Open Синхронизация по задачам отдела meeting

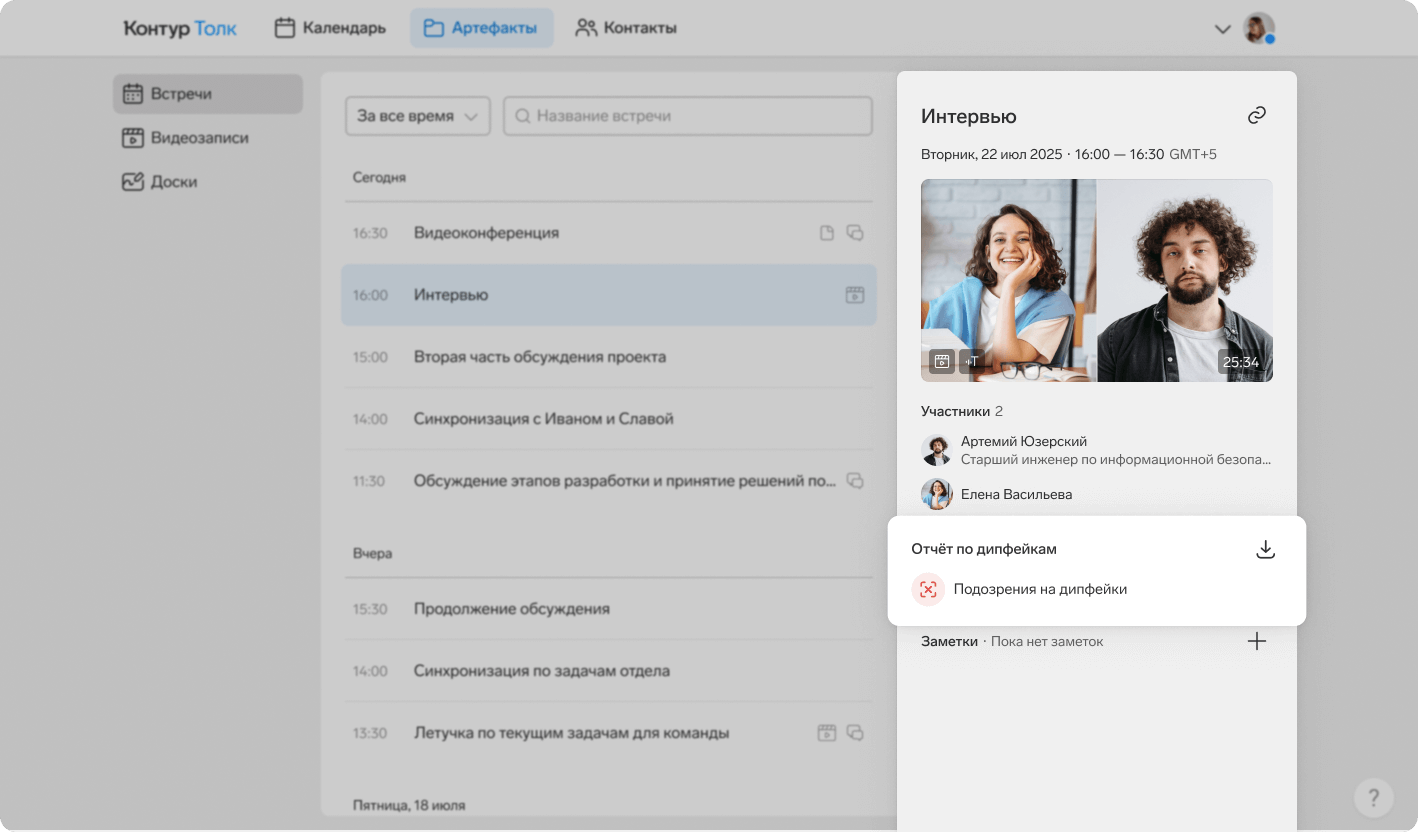click(x=608, y=671)
